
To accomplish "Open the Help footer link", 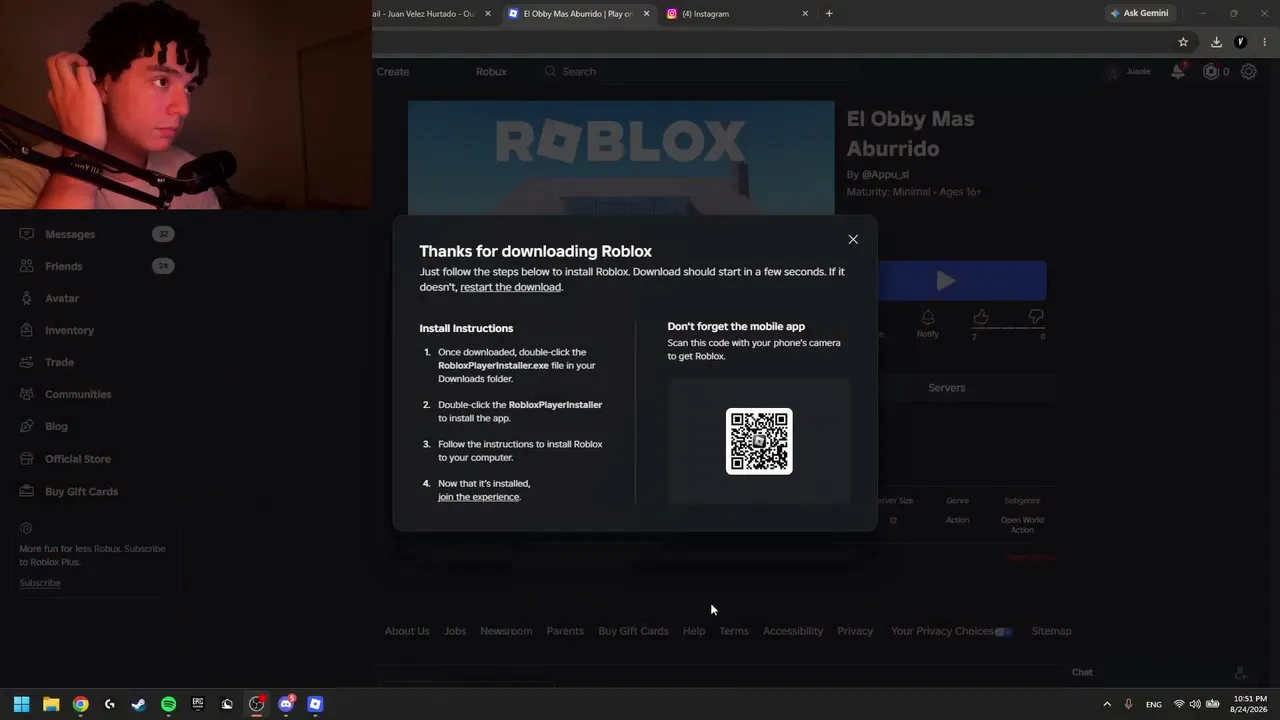I will pyautogui.click(x=694, y=631).
